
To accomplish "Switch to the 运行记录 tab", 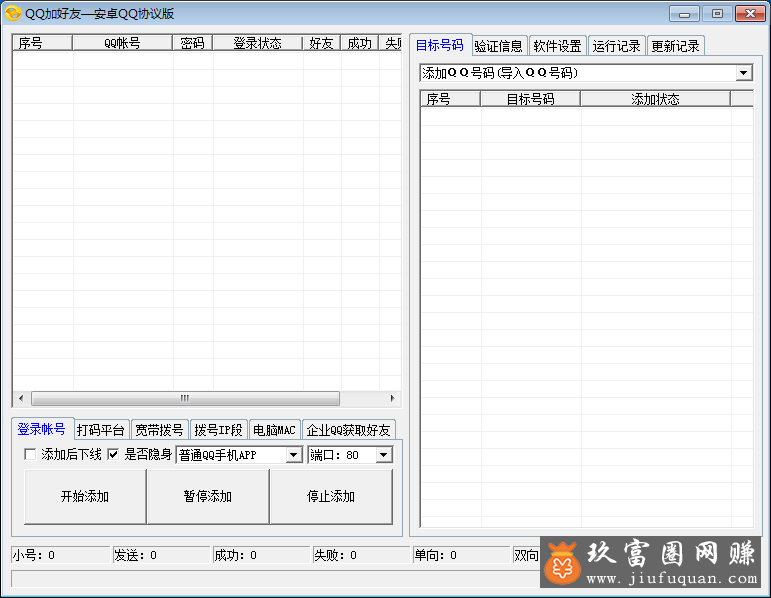I will pyautogui.click(x=617, y=46).
